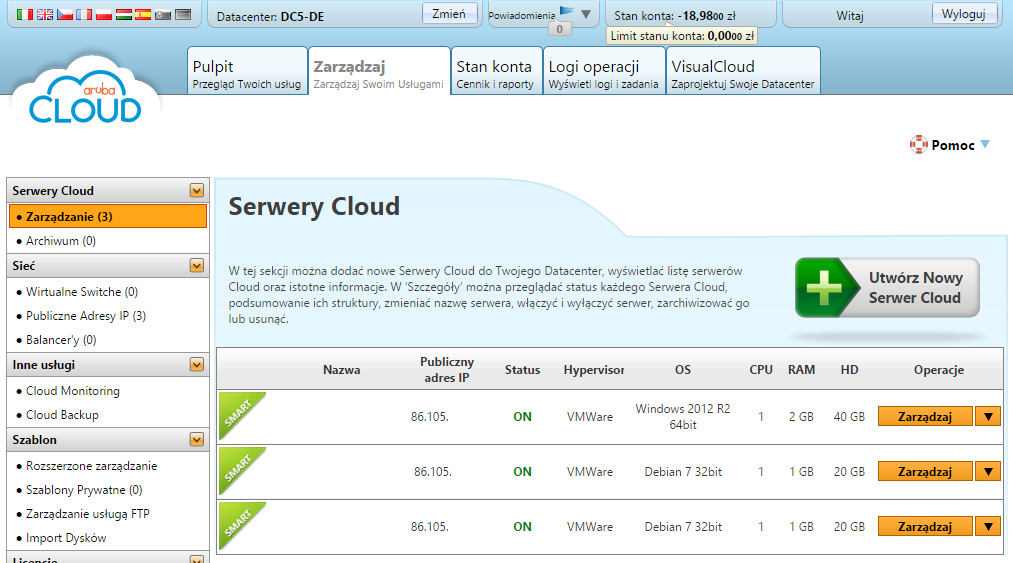The height and width of the screenshot is (563, 1013).
Task: Open the Pulpit tab
Action: pyautogui.click(x=247, y=70)
